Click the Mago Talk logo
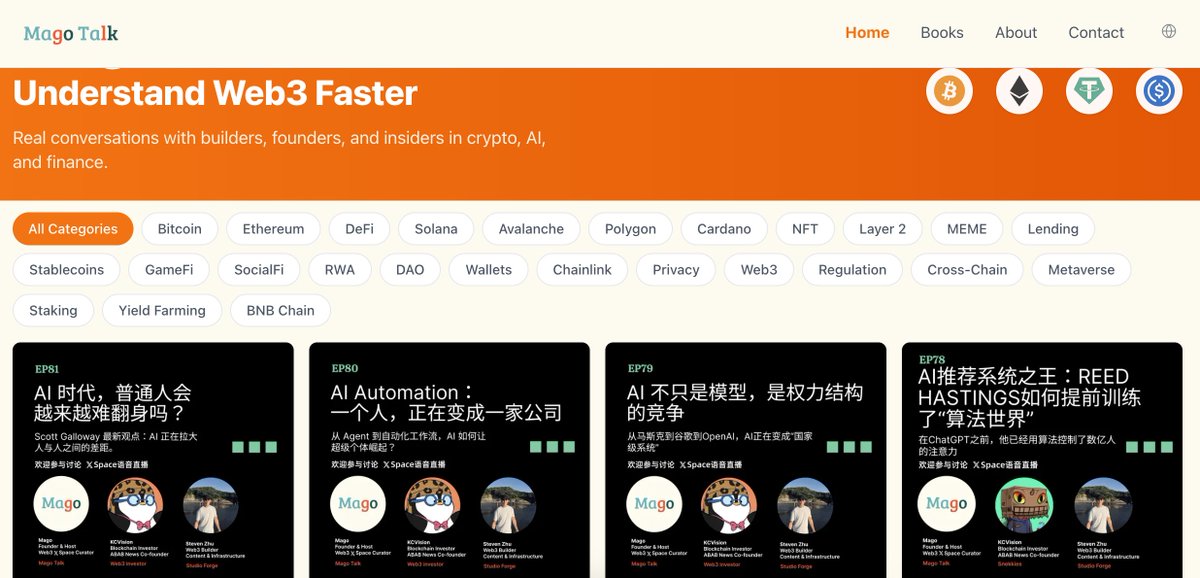 coord(71,33)
